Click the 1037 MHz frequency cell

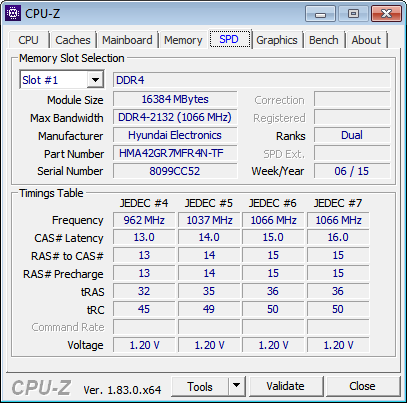pyautogui.click(x=209, y=220)
